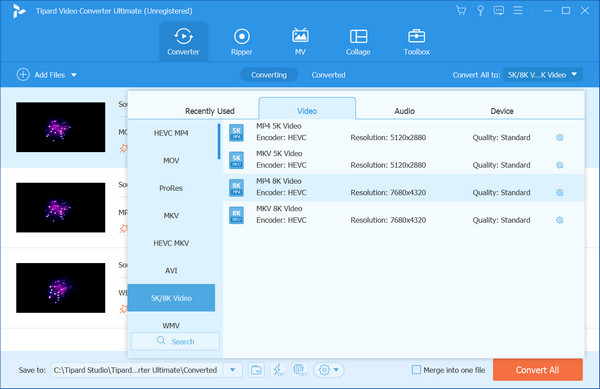This screenshot has height=389, width=600.
Task: Open the output folder icon
Action: (256, 370)
